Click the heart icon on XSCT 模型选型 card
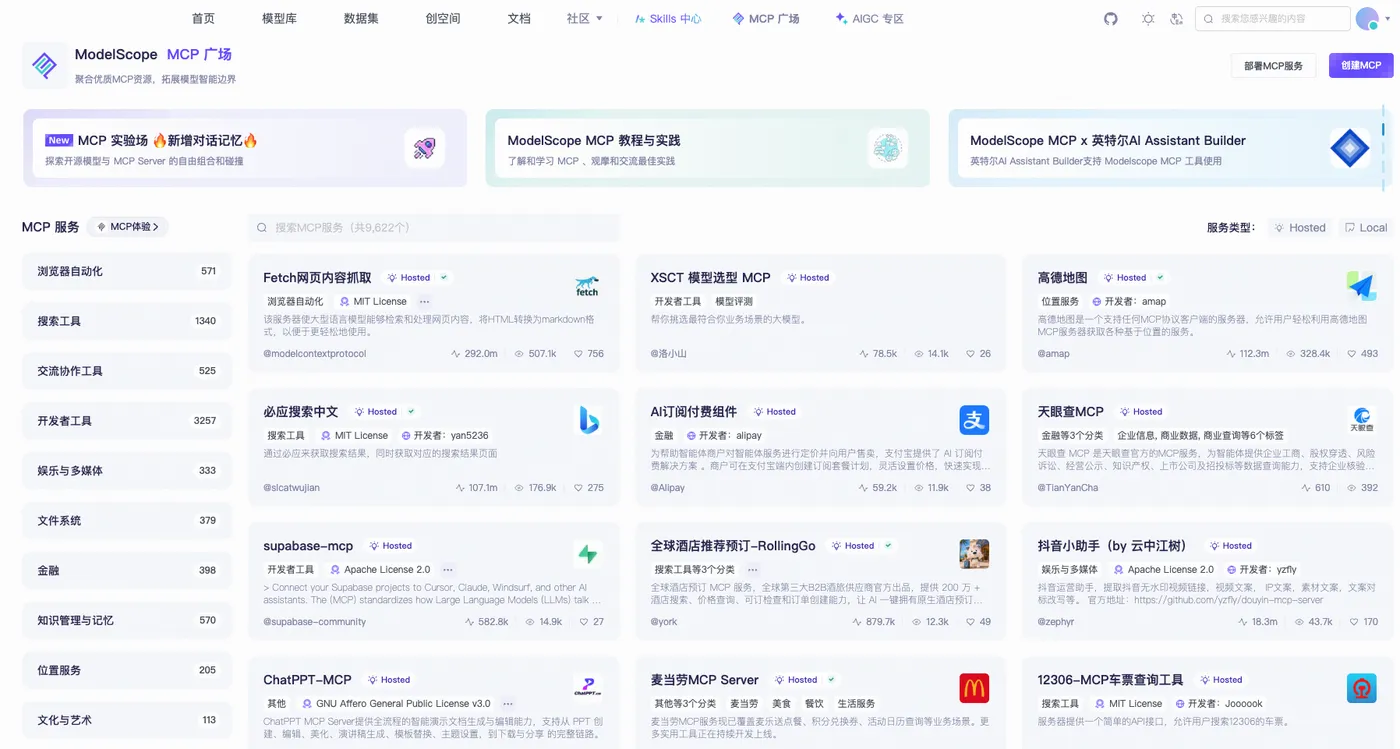This screenshot has height=749, width=1400. point(970,354)
